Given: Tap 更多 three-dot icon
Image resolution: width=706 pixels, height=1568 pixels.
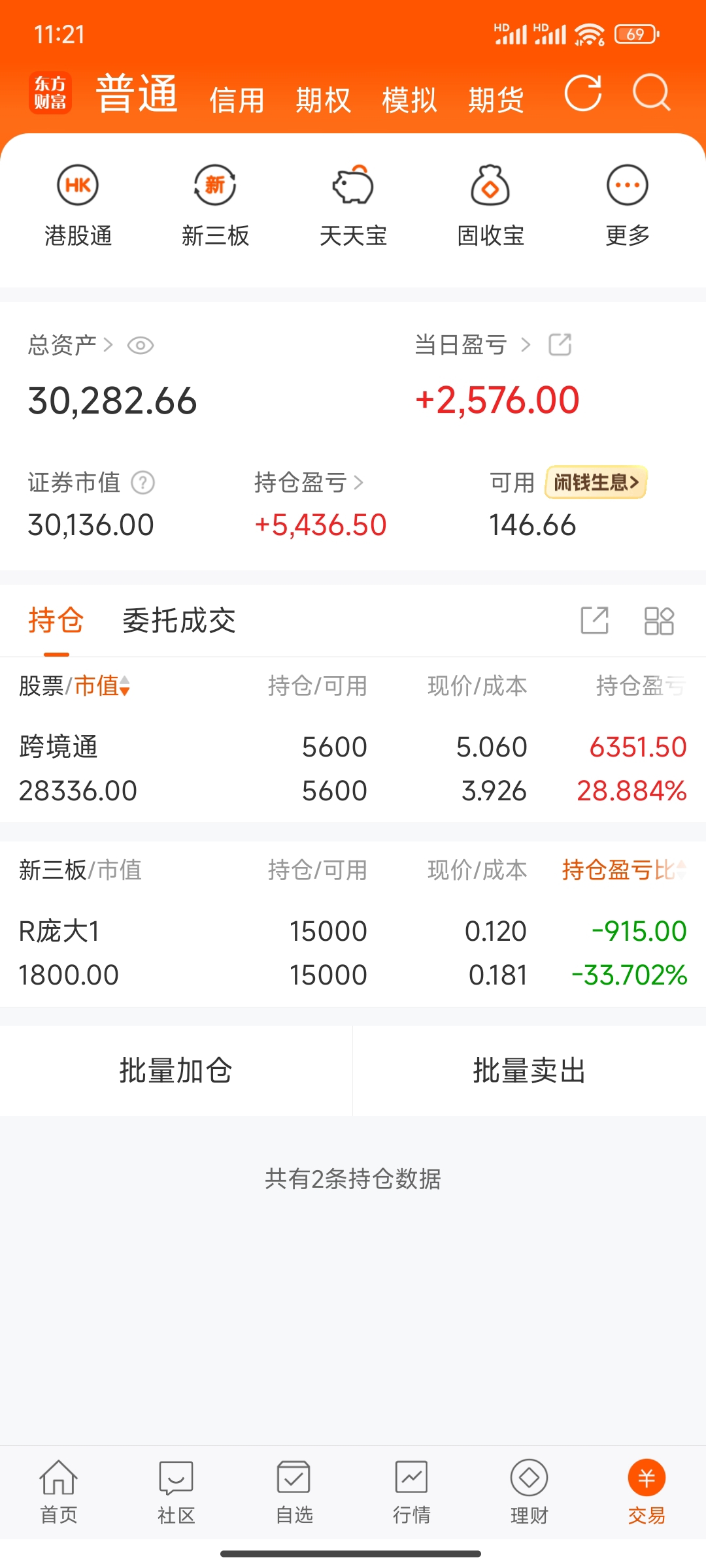Looking at the screenshot, I should tap(627, 186).
